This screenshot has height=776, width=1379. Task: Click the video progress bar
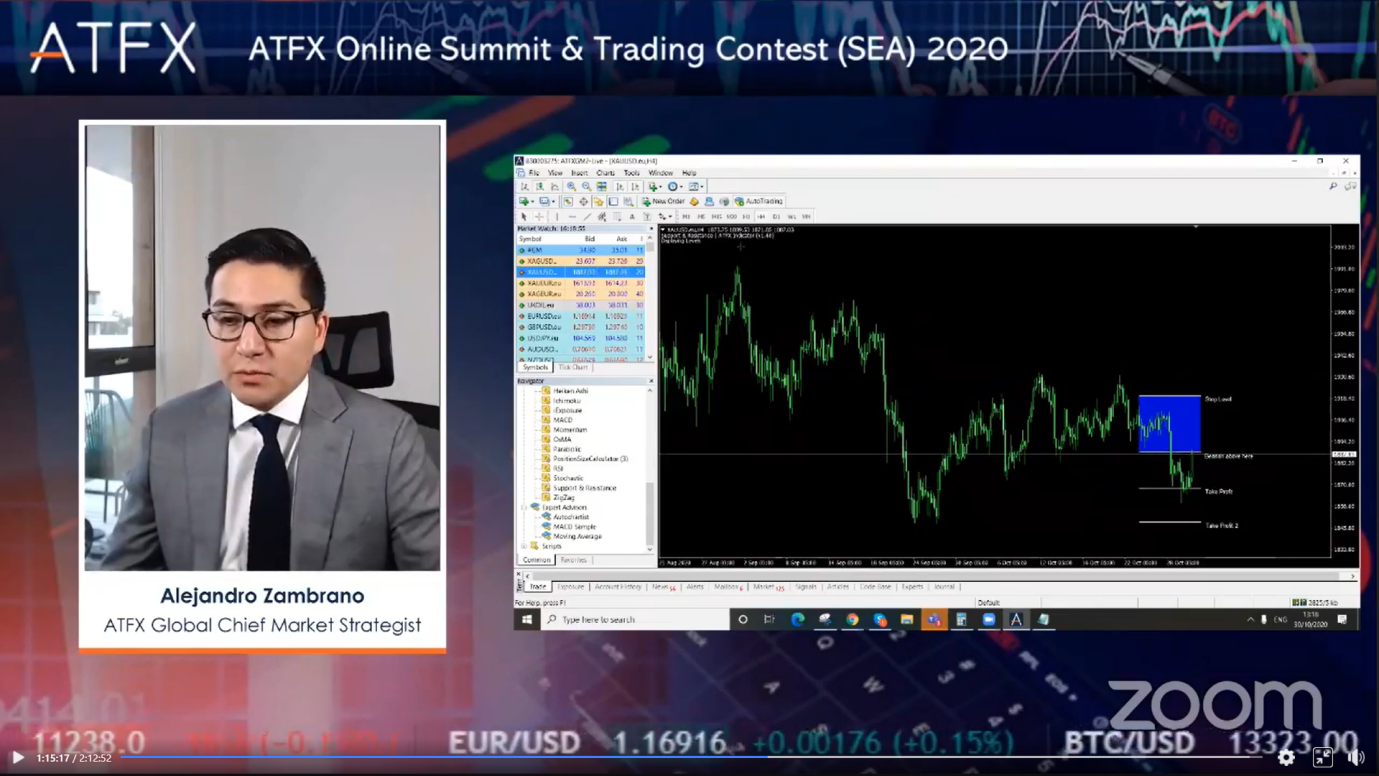690,757
